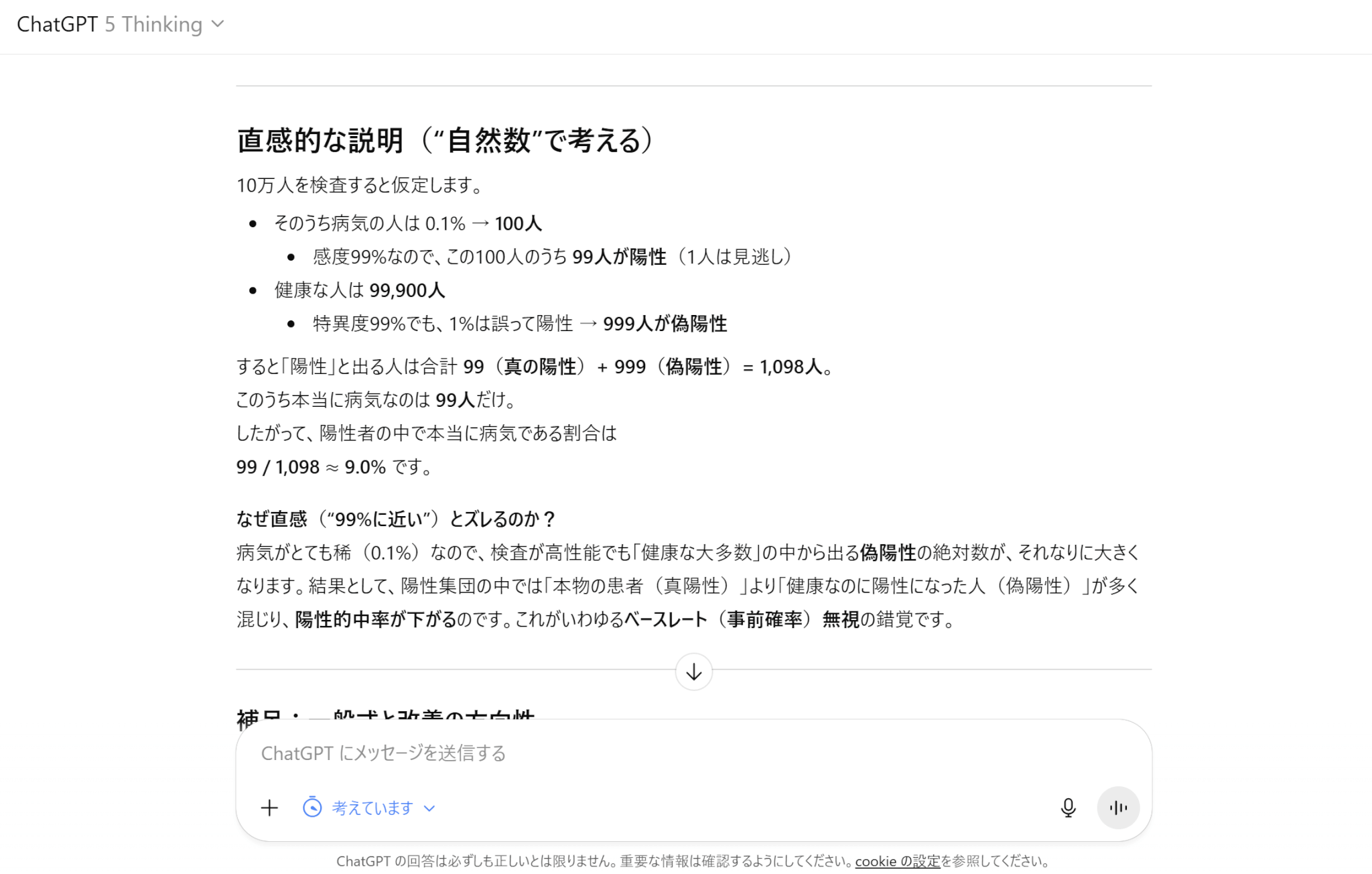Image resolution: width=1372 pixels, height=874 pixels.
Task: Click the scroll-to-bottom arrow button
Action: click(693, 672)
